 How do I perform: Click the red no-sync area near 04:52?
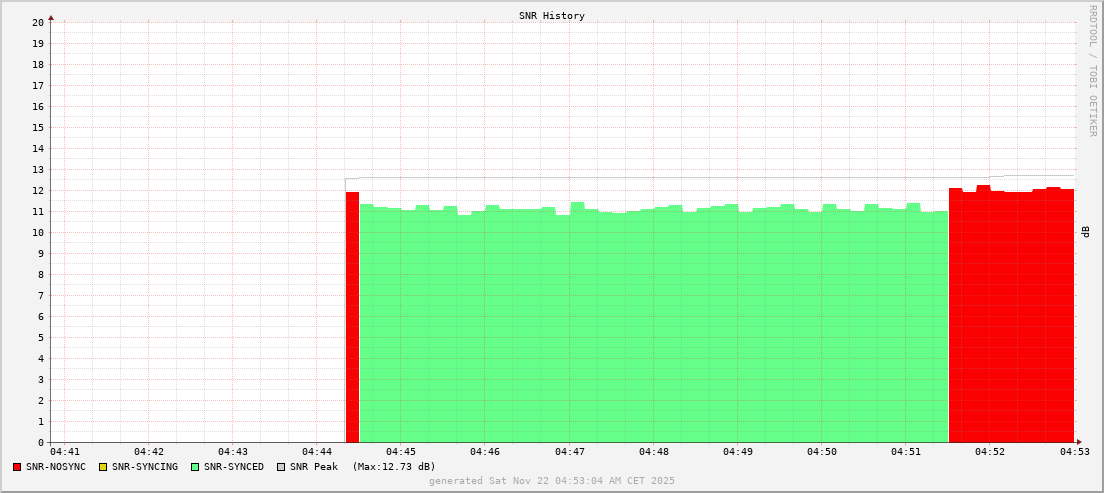pyautogui.click(x=1010, y=320)
